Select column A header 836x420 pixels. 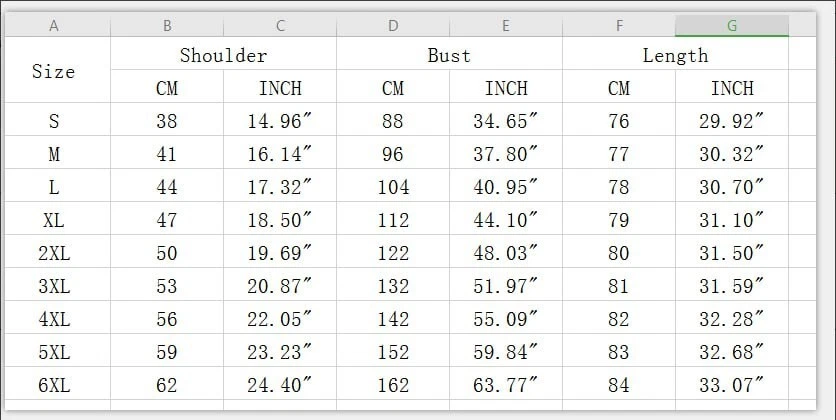(54, 26)
